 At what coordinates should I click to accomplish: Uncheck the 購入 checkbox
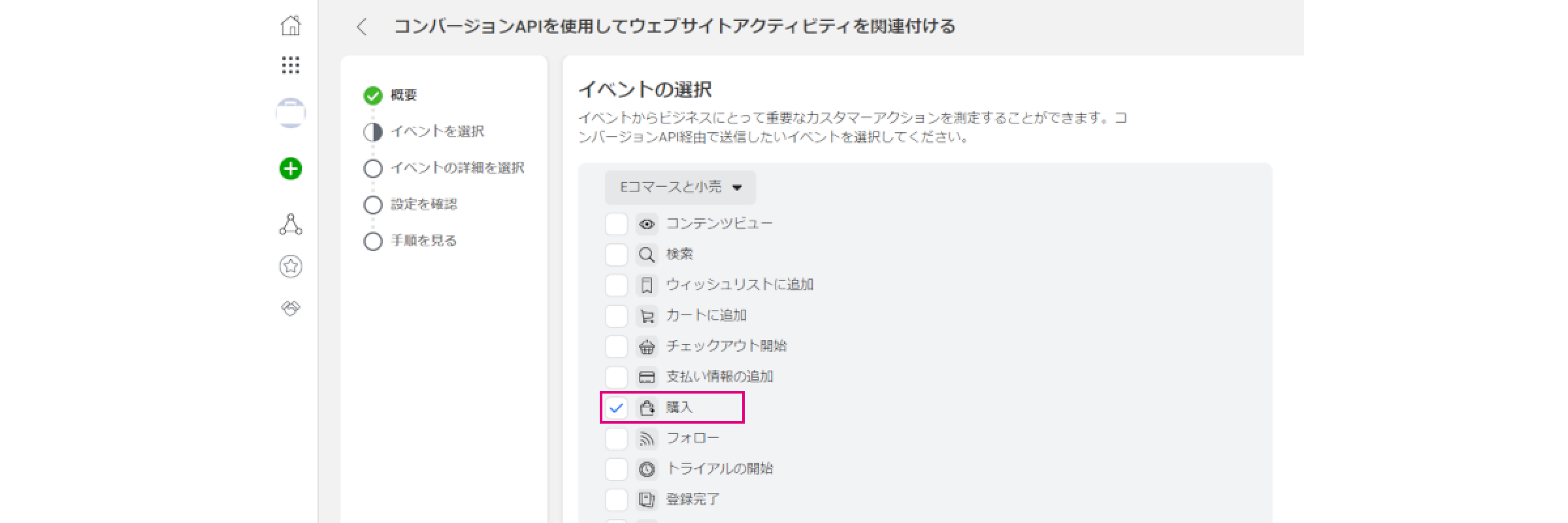[616, 408]
